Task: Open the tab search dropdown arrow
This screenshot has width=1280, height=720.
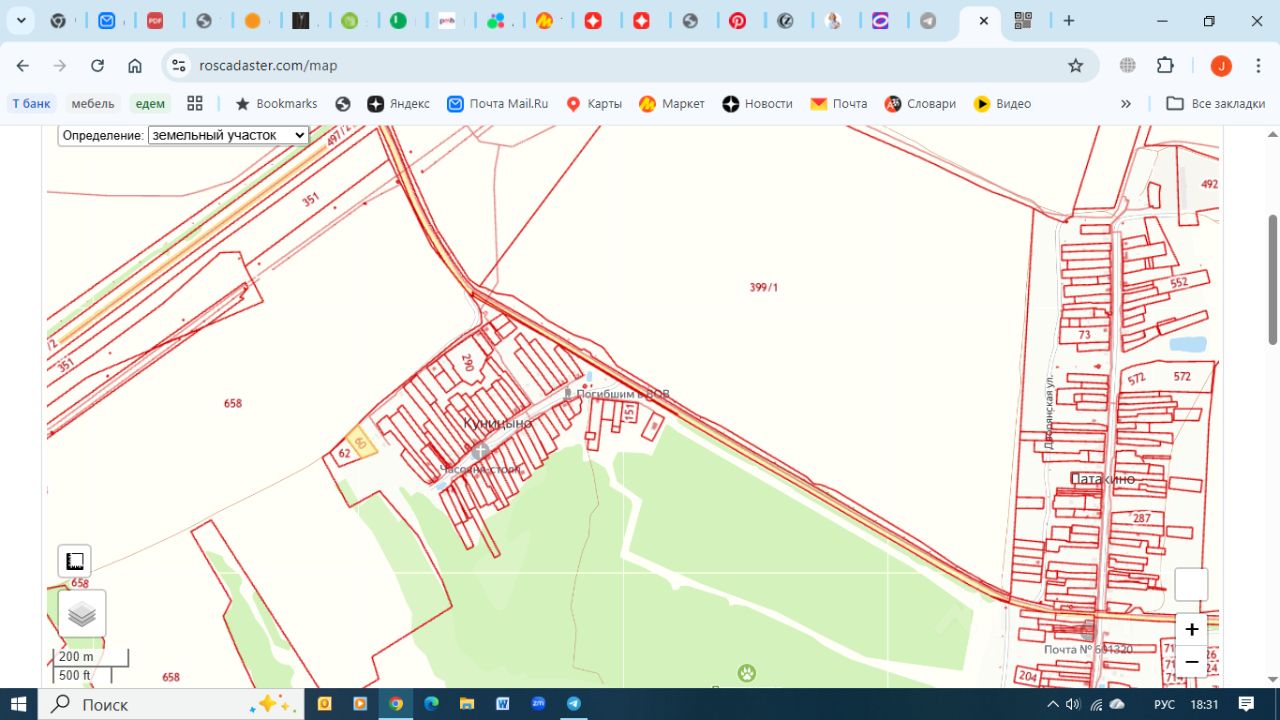Action: pos(21,20)
